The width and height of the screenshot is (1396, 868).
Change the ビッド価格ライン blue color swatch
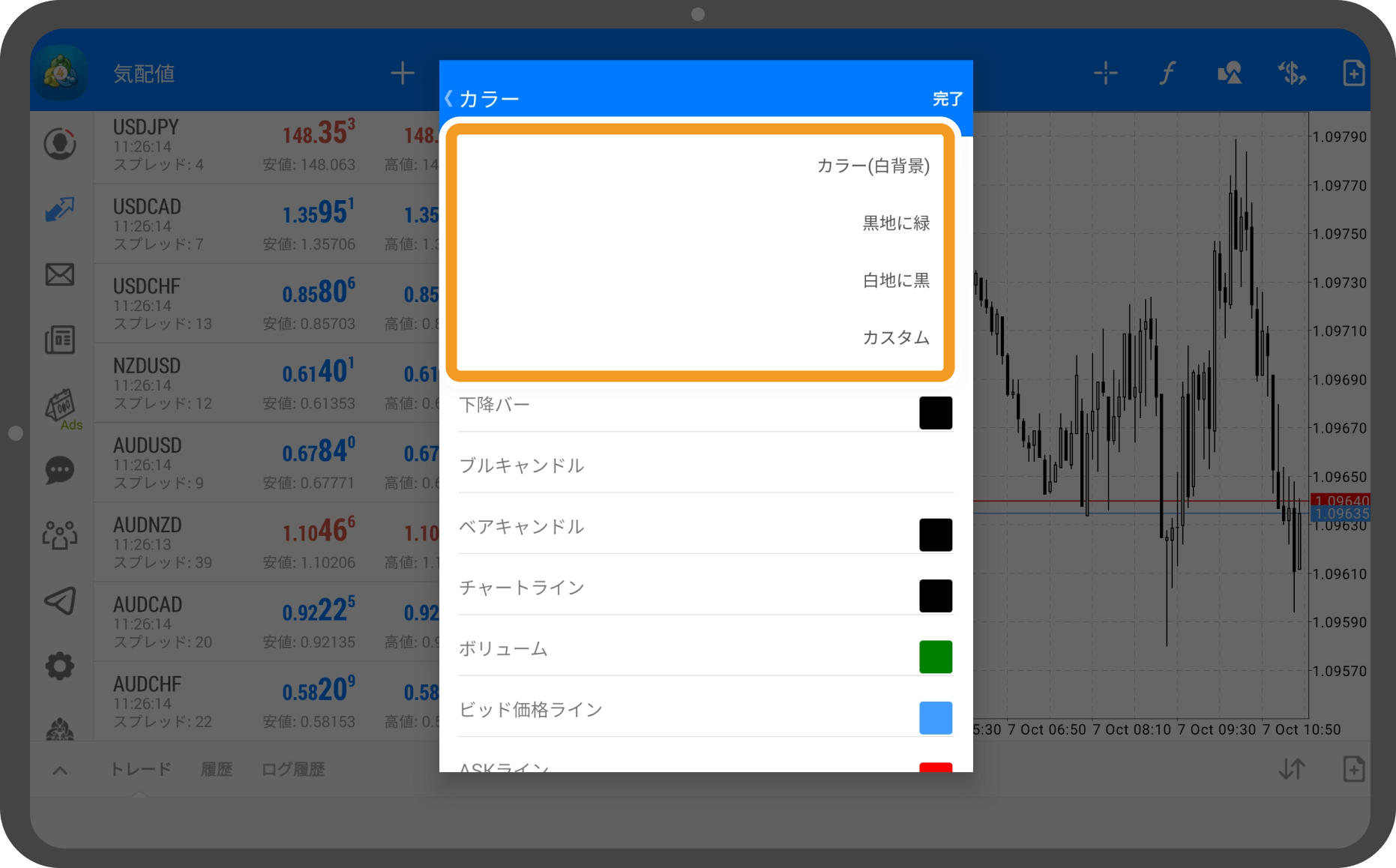[936, 718]
